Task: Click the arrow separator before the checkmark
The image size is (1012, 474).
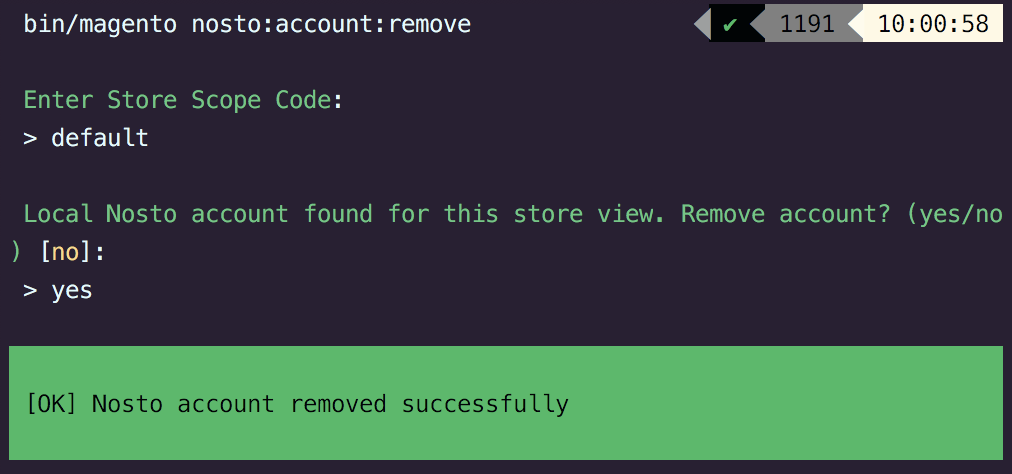Action: click(x=701, y=24)
